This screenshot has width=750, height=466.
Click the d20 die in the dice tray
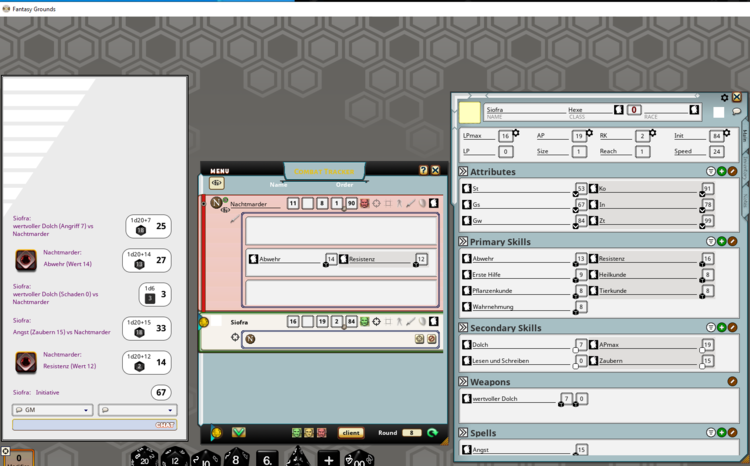click(144, 457)
